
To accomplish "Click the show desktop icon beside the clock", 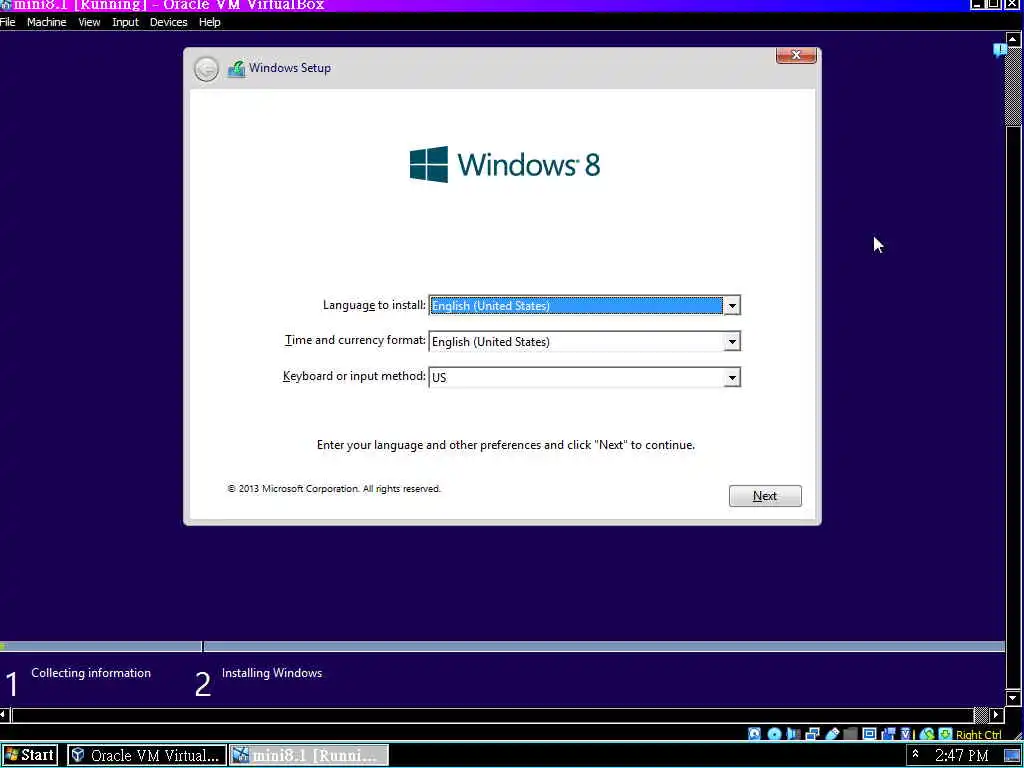I will [1012, 756].
